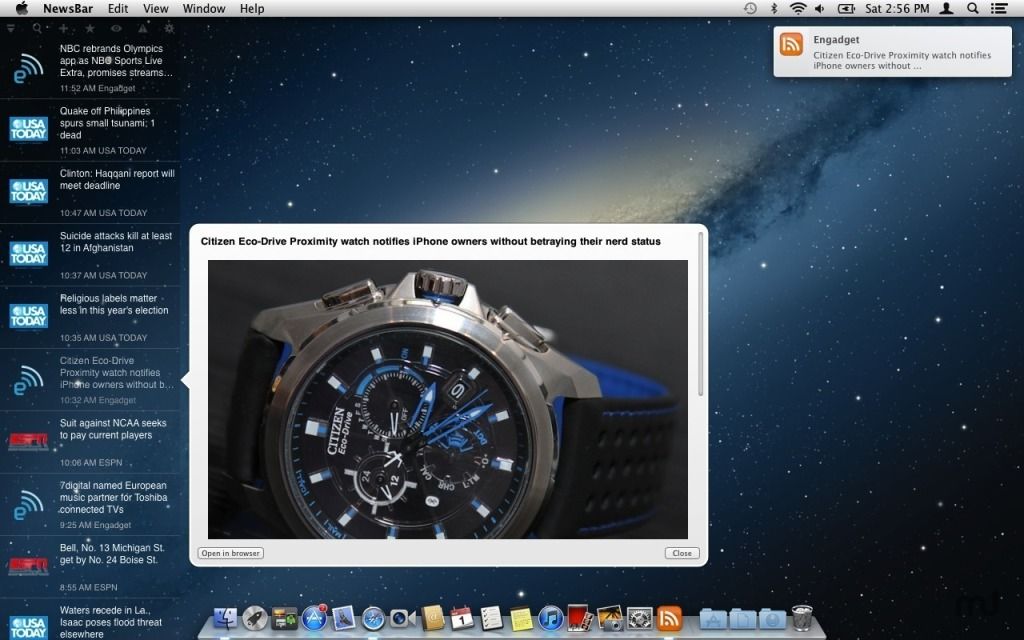This screenshot has height=640, width=1024.
Task: Select Waters recede in La. story
Action: pos(90,620)
